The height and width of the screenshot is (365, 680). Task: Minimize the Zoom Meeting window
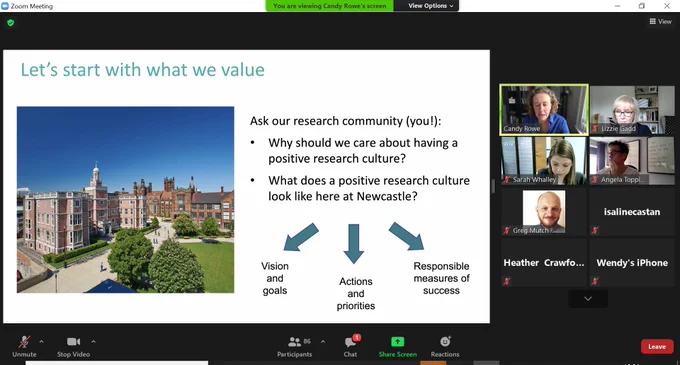617,6
